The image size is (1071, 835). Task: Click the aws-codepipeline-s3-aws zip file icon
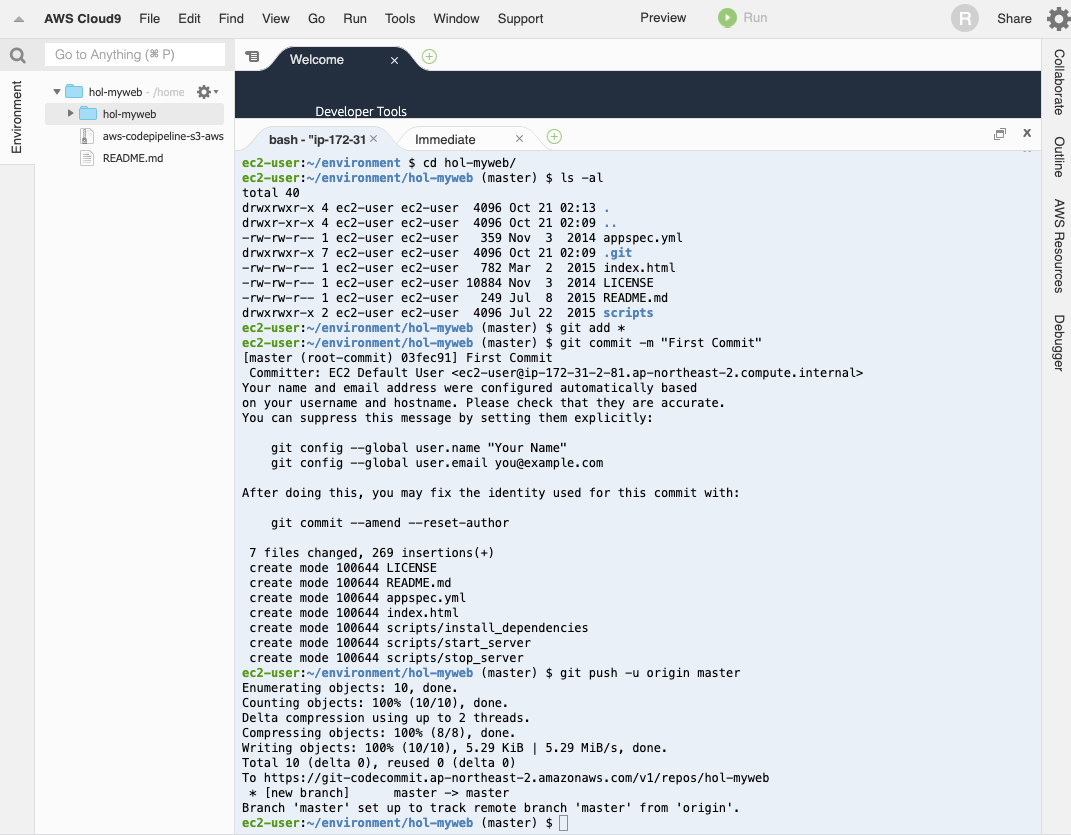[87, 136]
